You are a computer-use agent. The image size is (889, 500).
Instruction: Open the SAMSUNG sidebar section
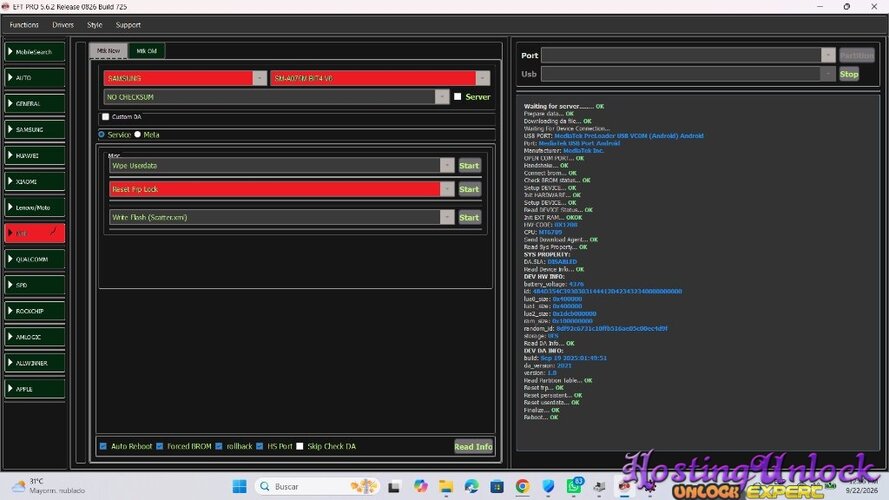point(35,129)
